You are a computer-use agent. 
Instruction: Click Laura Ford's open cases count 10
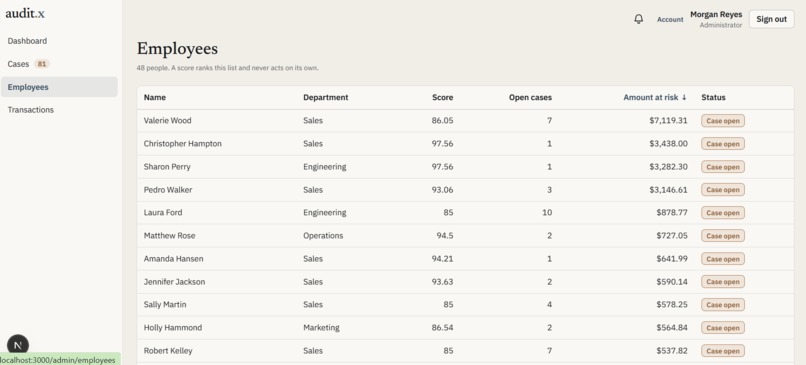click(547, 212)
